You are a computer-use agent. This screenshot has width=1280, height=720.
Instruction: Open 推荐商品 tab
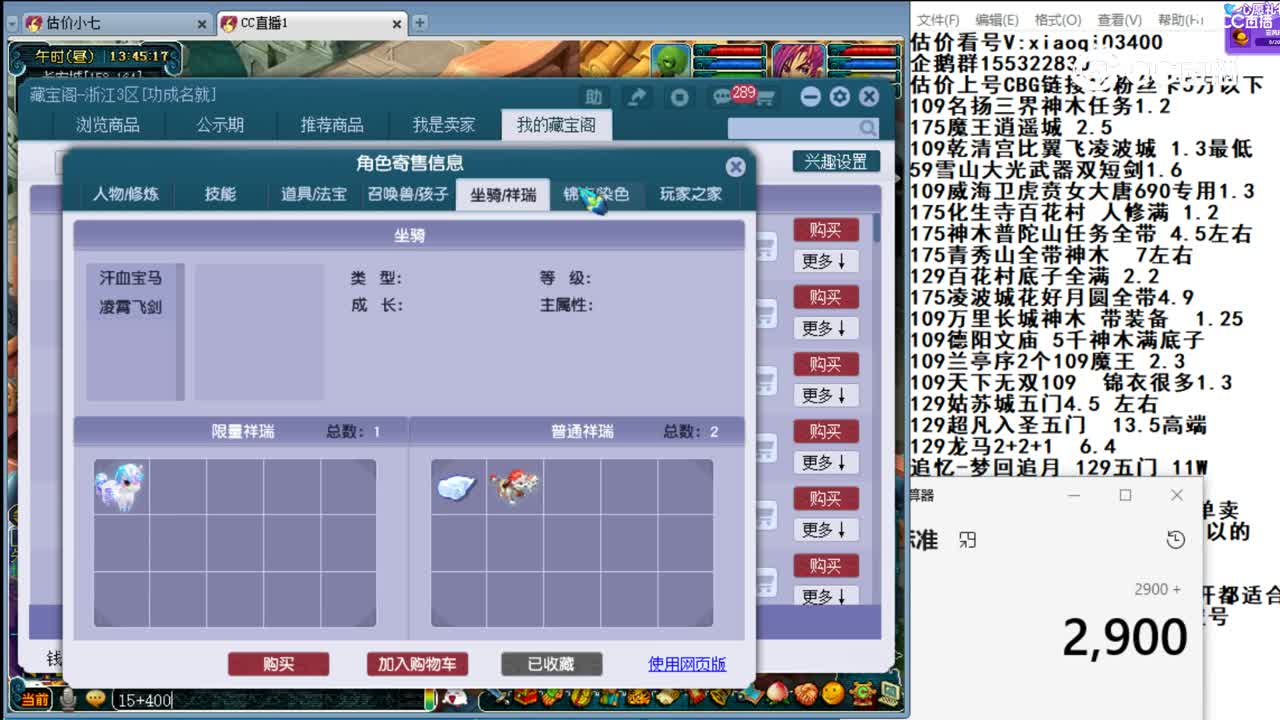click(332, 125)
